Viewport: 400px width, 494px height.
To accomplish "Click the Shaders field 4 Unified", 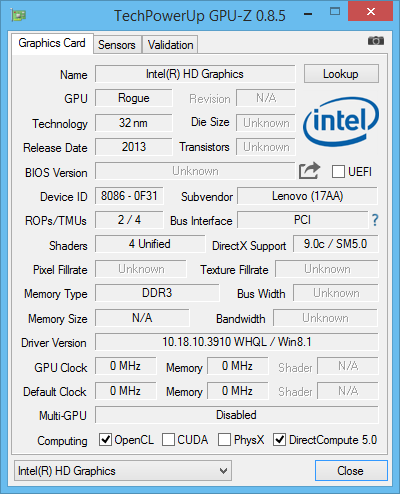I will point(150,244).
